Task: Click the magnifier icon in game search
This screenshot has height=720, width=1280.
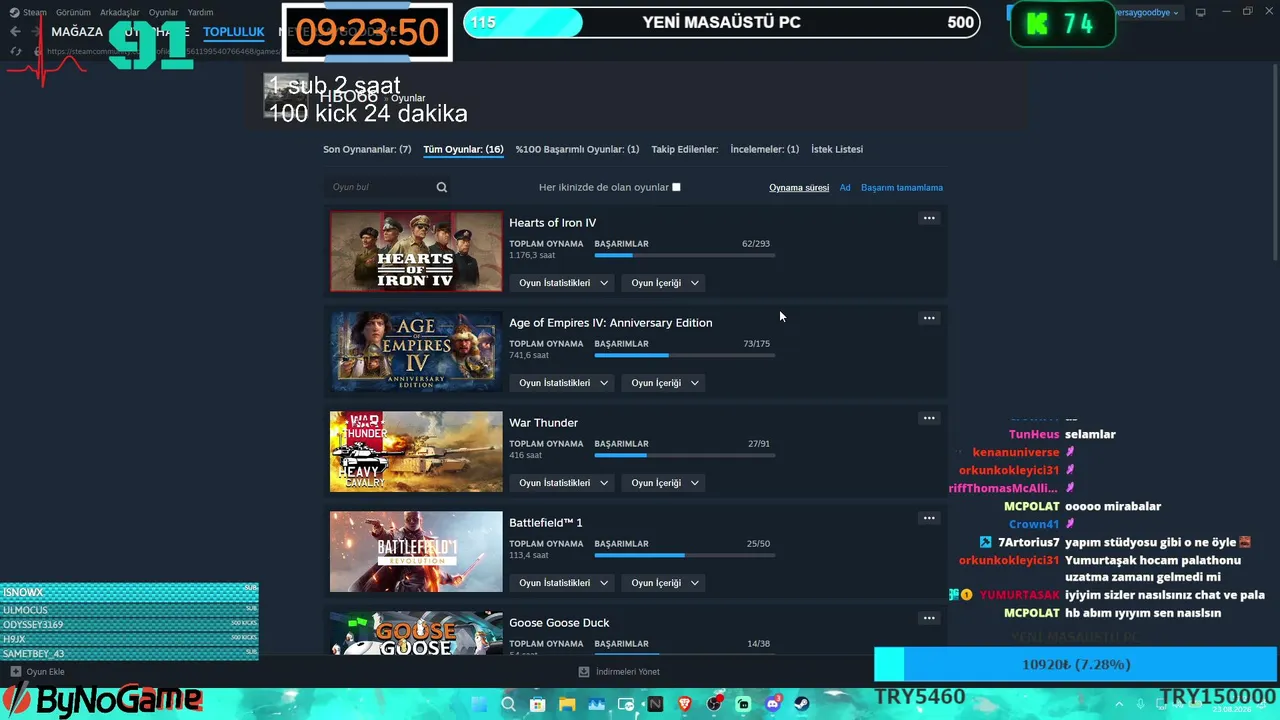Action: pyautogui.click(x=442, y=187)
